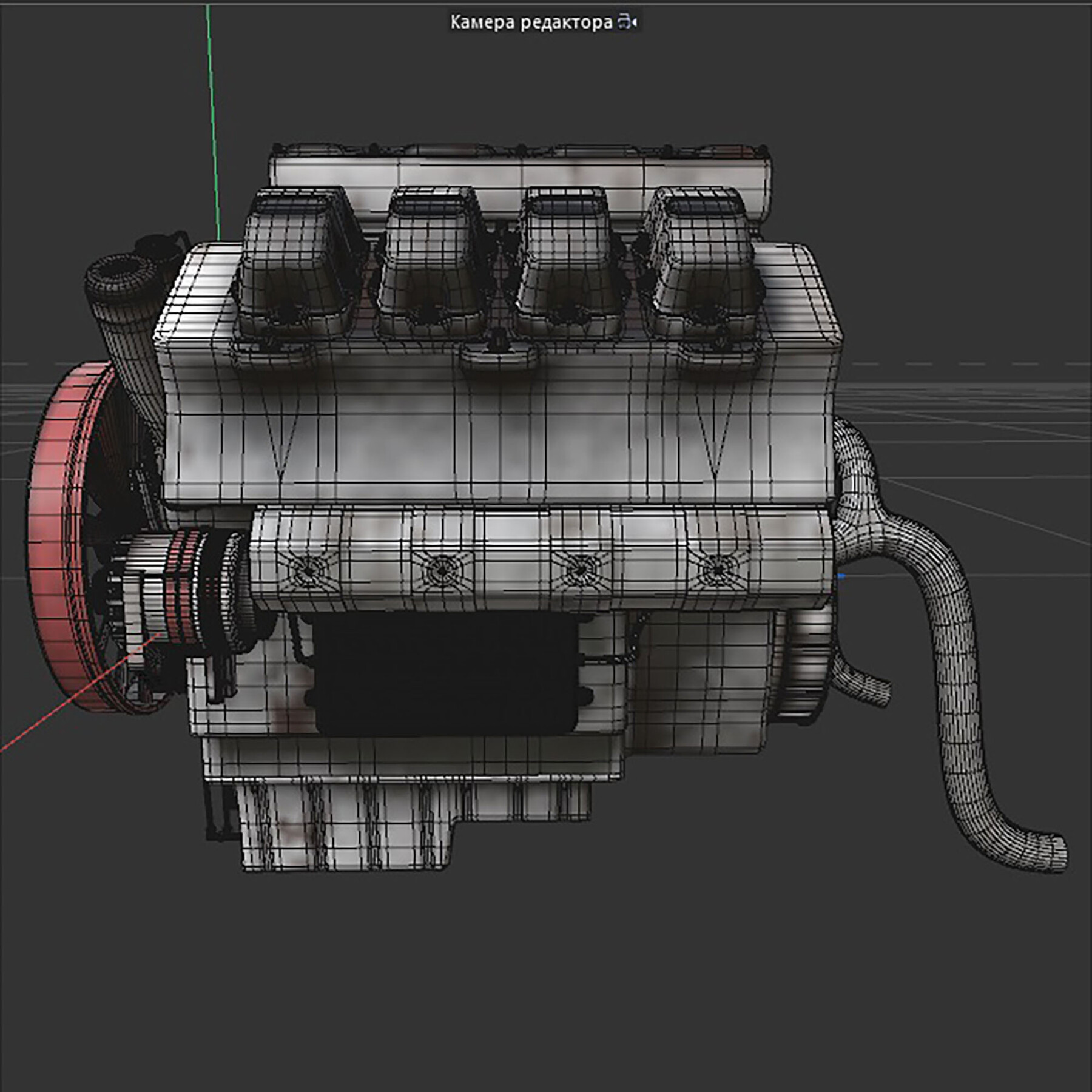This screenshot has width=1092, height=1092.
Task: Click the small arrow beside the camera icon
Action: [633, 21]
